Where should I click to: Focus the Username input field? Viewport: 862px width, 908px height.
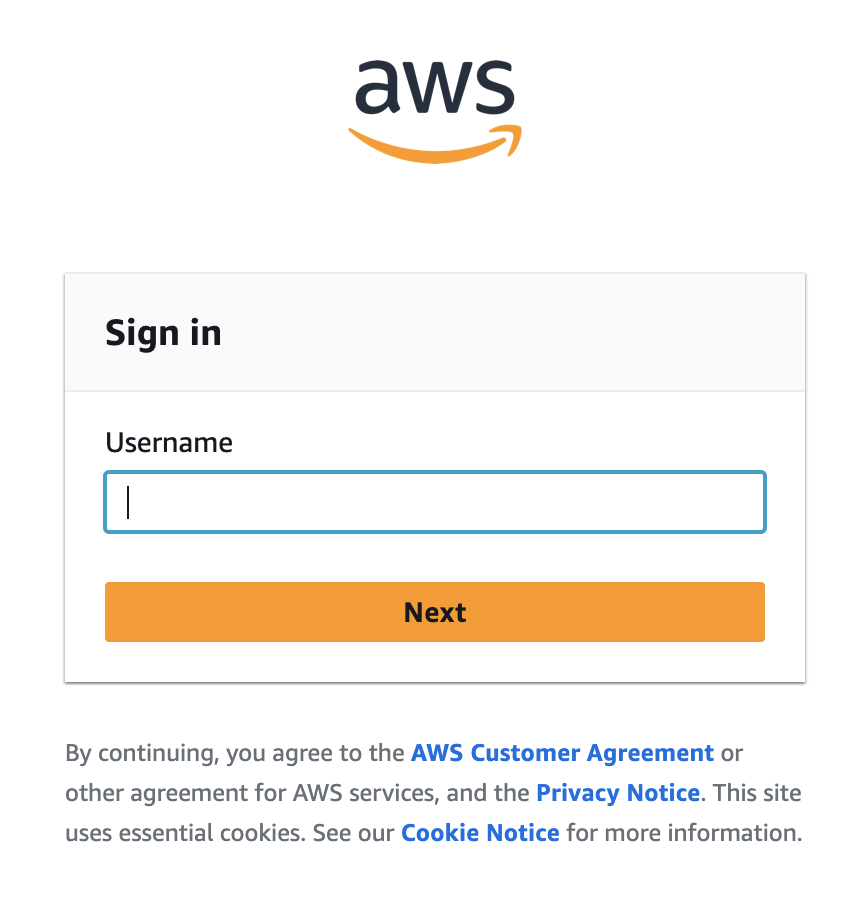coord(435,502)
